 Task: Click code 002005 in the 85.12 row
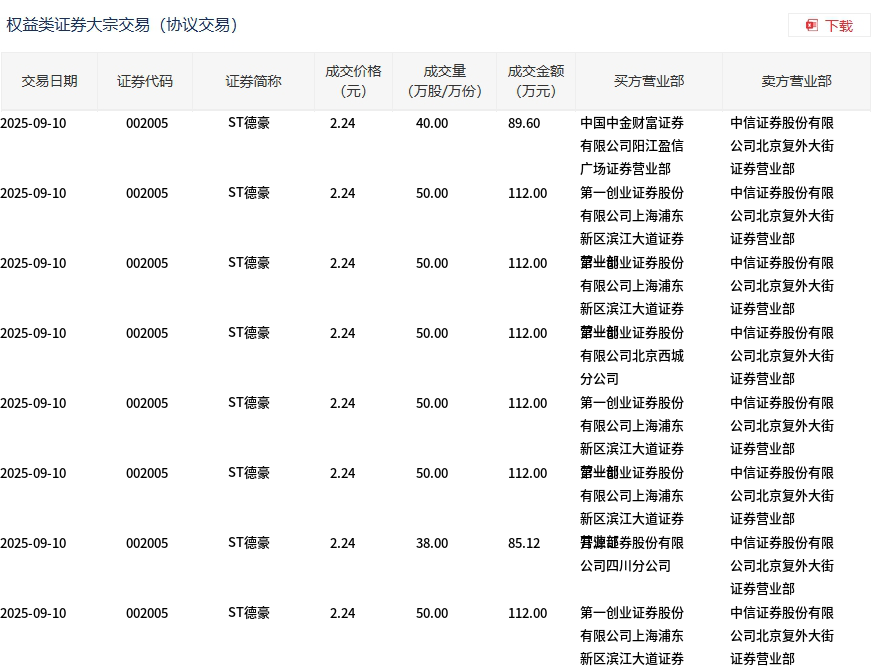147,543
